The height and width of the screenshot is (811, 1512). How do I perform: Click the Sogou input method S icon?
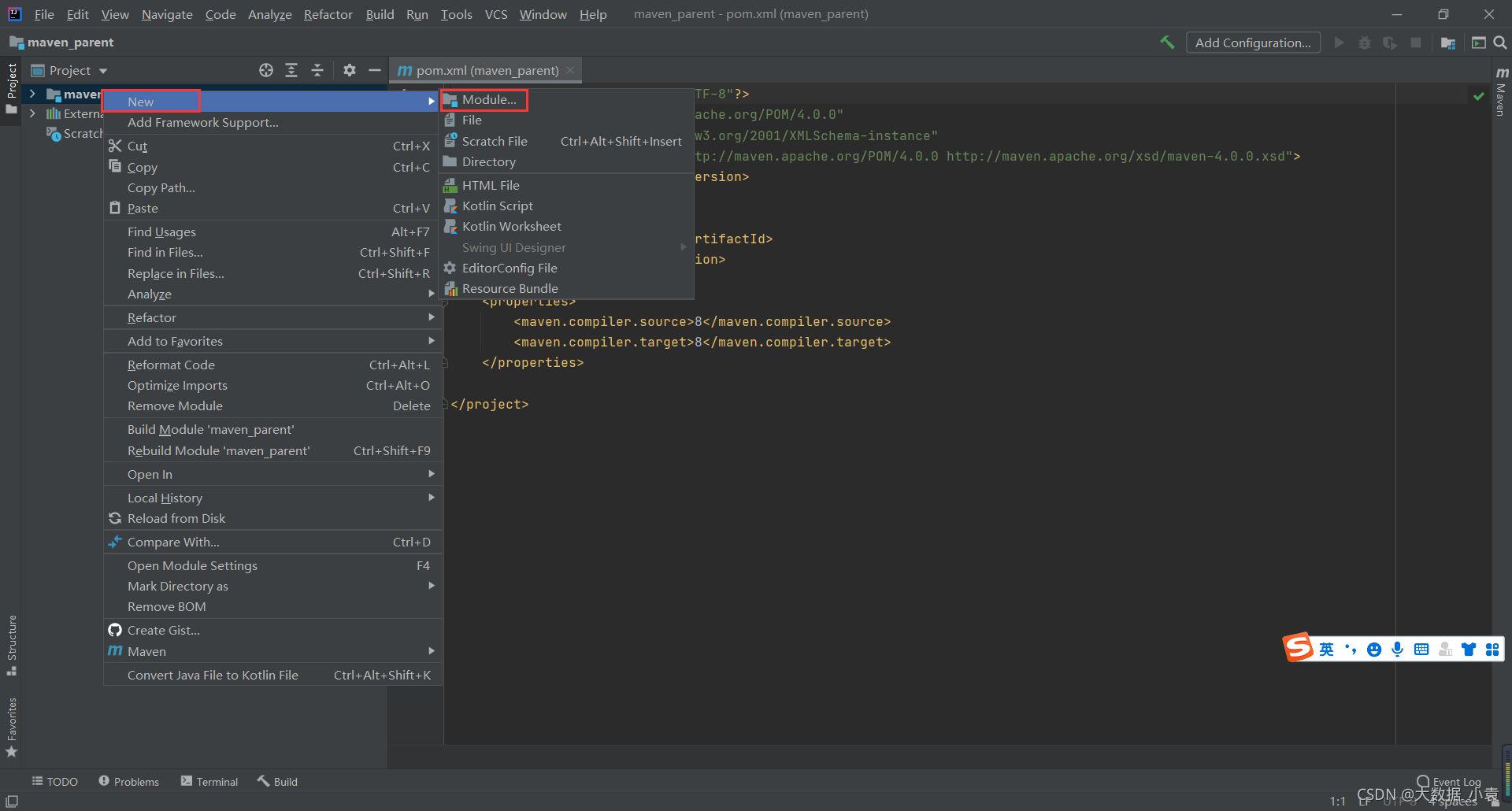click(1298, 648)
